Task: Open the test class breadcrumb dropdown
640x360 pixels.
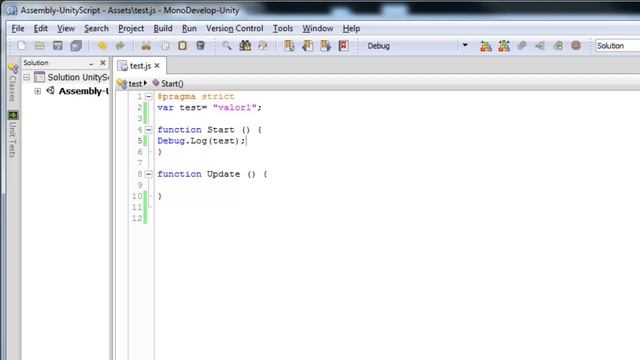Action: [132, 84]
